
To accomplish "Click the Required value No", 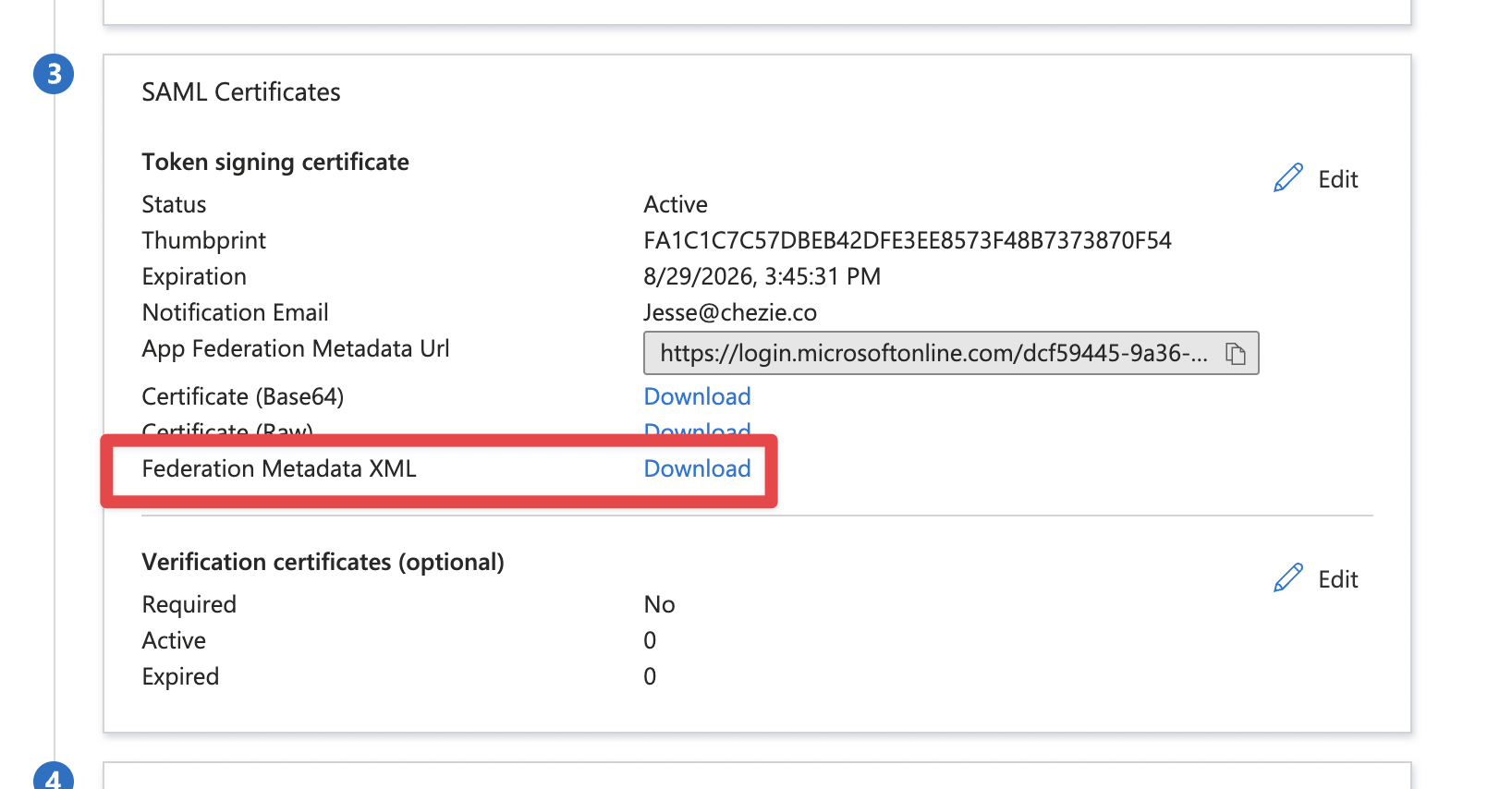I will (659, 604).
